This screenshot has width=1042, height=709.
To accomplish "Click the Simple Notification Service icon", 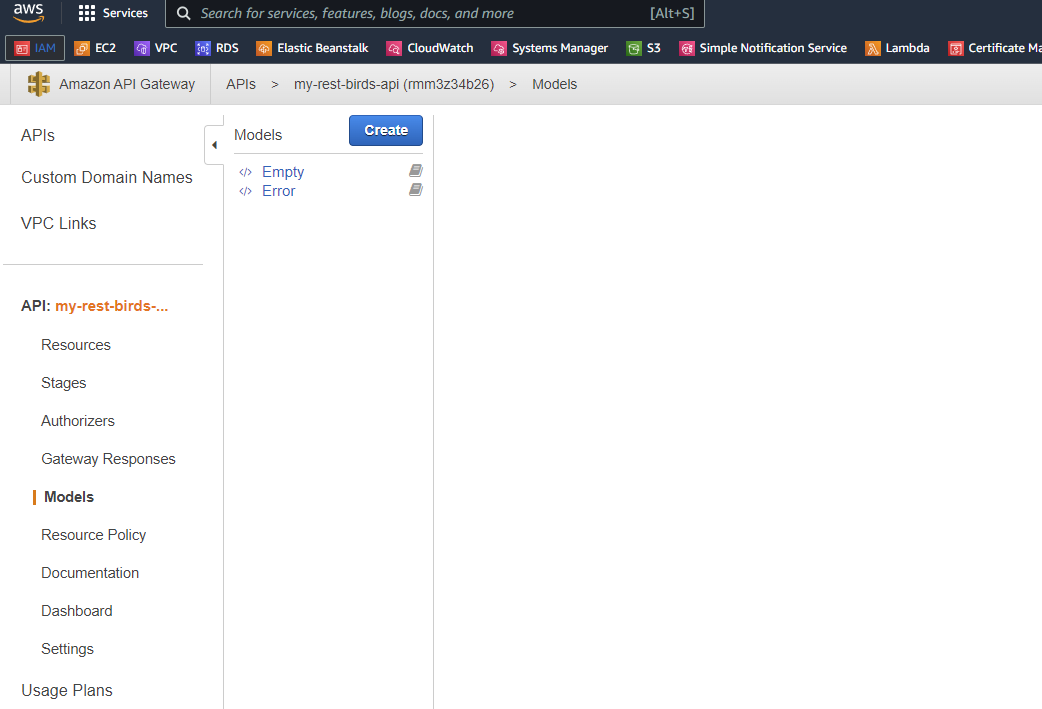I will pos(686,49).
